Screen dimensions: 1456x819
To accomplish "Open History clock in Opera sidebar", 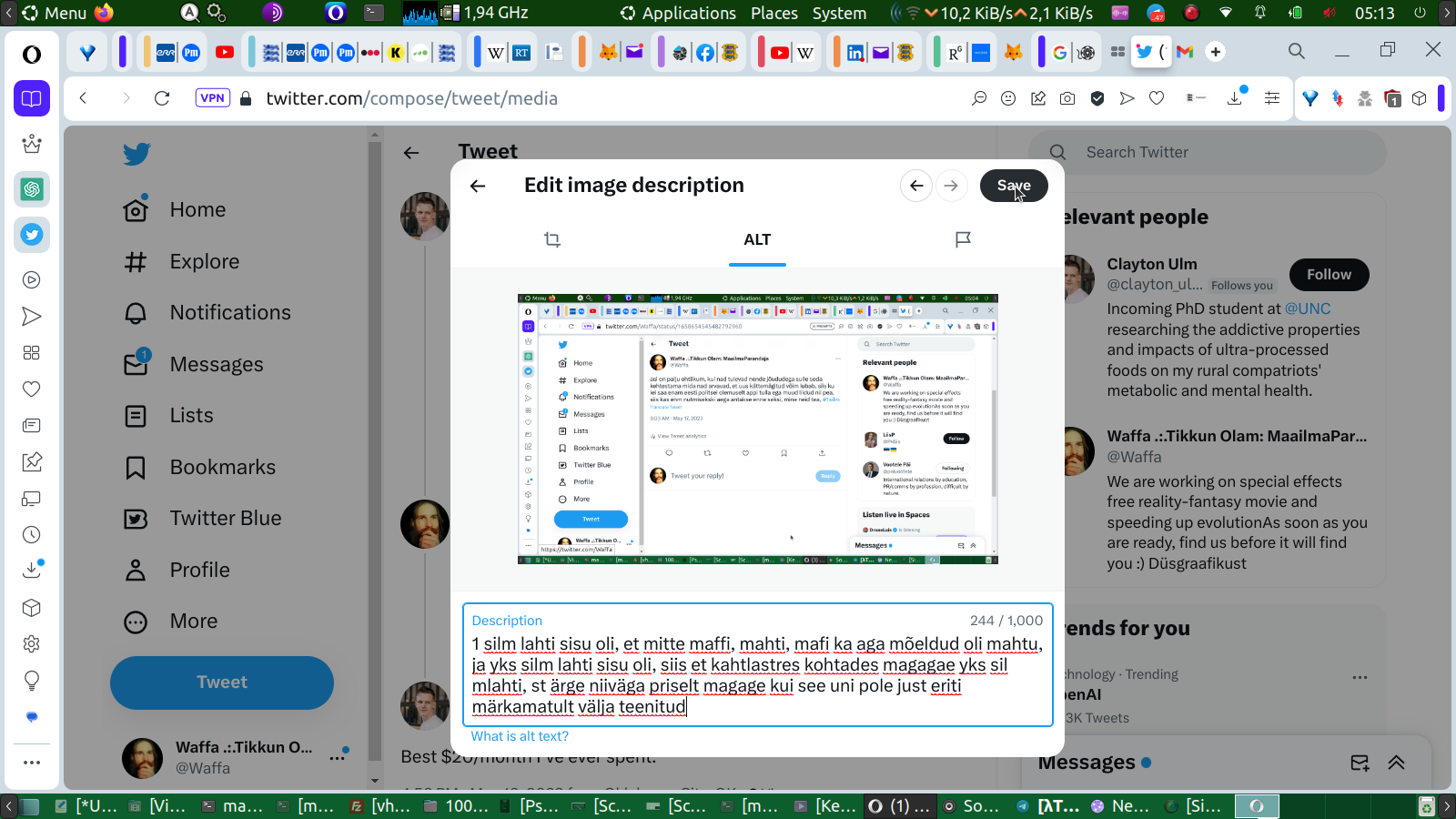I will (x=32, y=535).
